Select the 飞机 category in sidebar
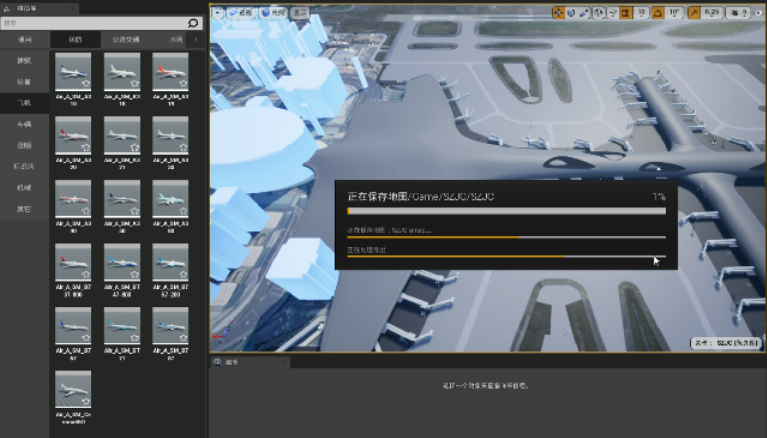The image size is (767, 438). (x=24, y=103)
